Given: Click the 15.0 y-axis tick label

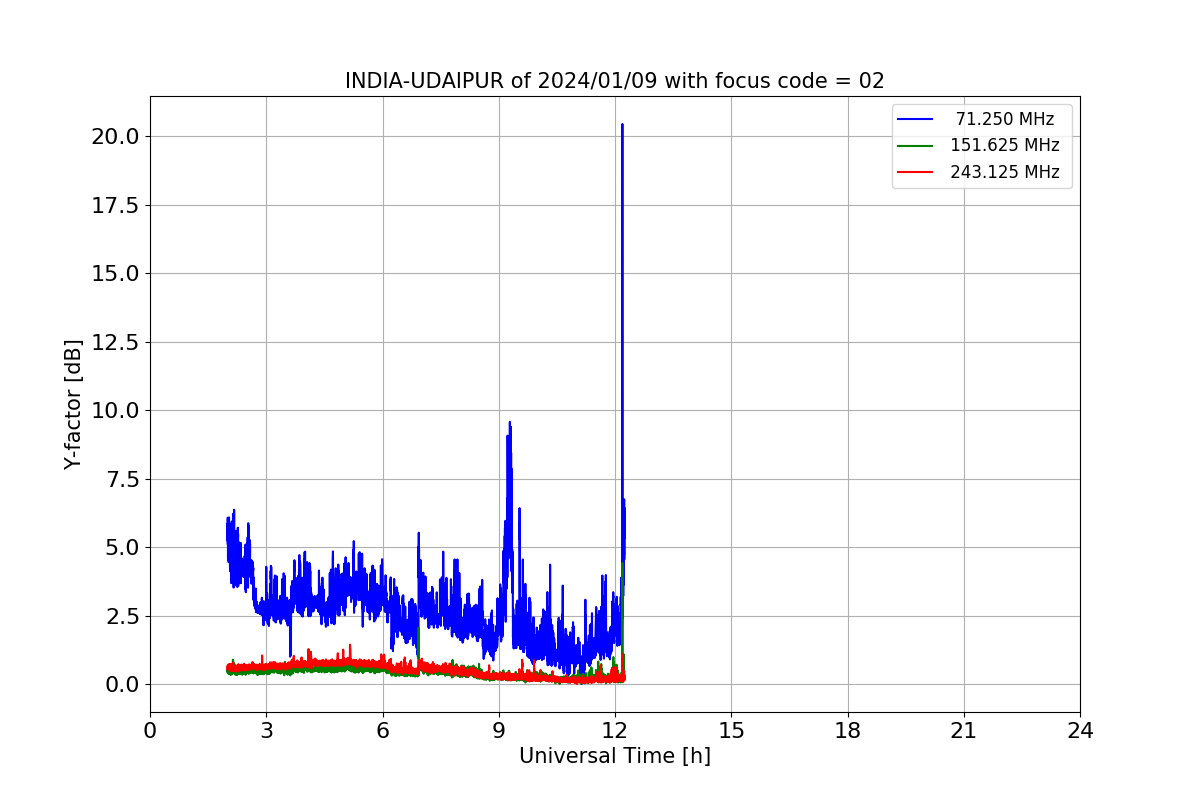Looking at the screenshot, I should click(115, 273).
